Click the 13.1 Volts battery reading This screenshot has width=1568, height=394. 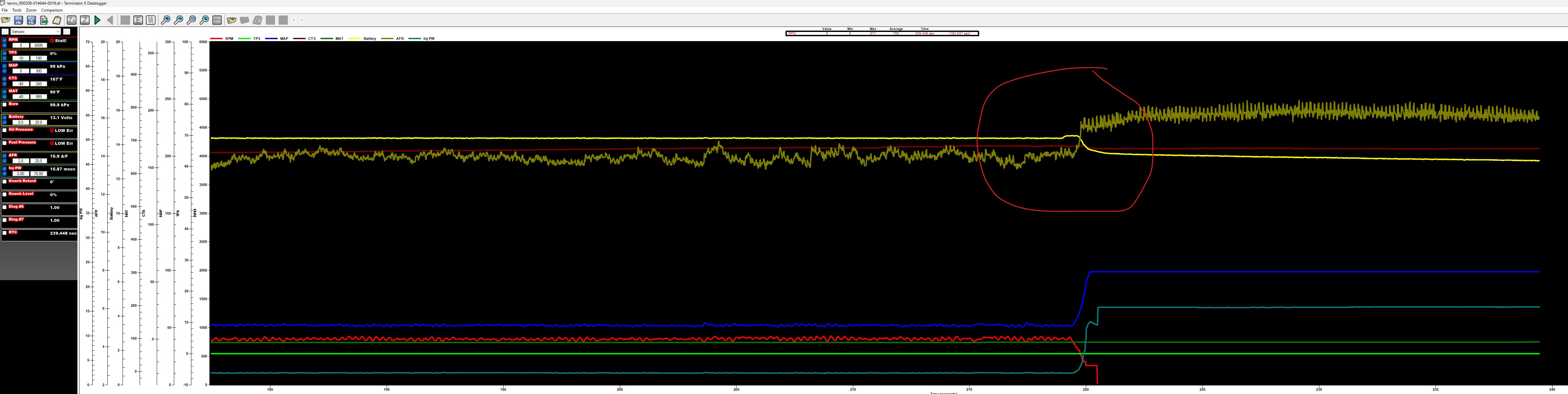pyautogui.click(x=62, y=118)
